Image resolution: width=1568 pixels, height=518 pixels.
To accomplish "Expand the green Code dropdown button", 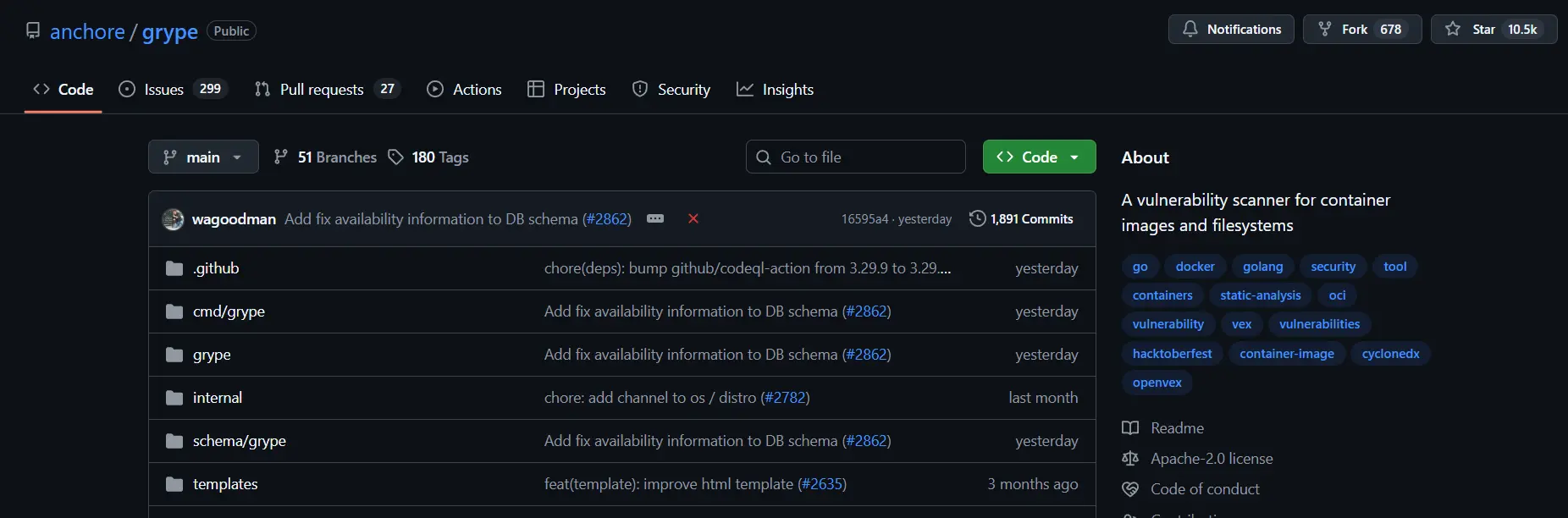I will [1039, 157].
